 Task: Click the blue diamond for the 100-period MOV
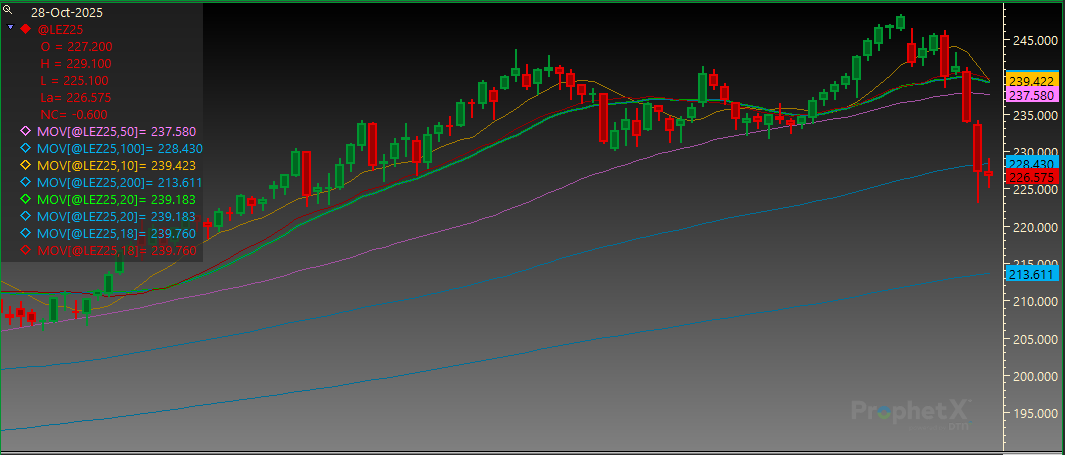[x=26, y=148]
